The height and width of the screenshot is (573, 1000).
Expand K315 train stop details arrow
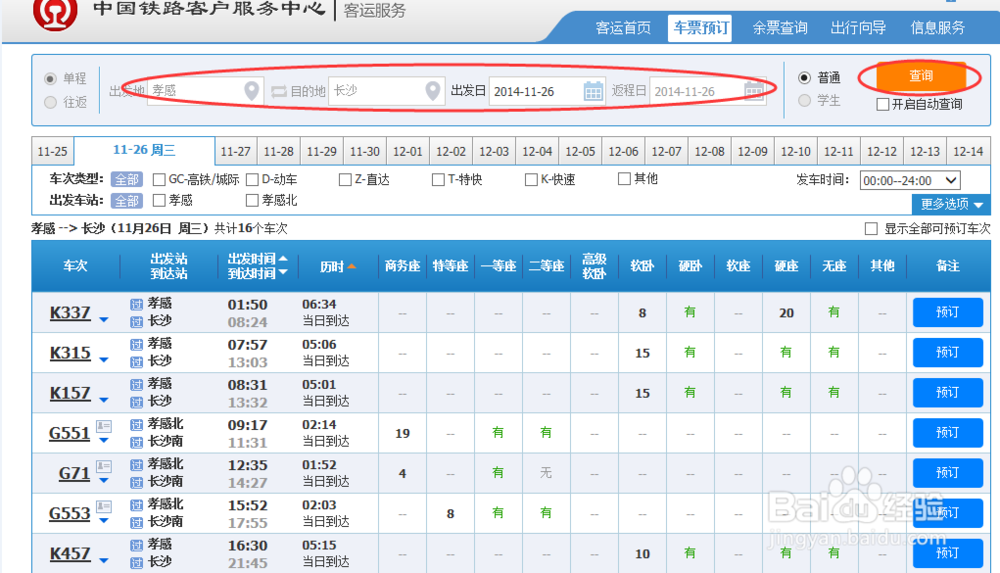(104, 360)
